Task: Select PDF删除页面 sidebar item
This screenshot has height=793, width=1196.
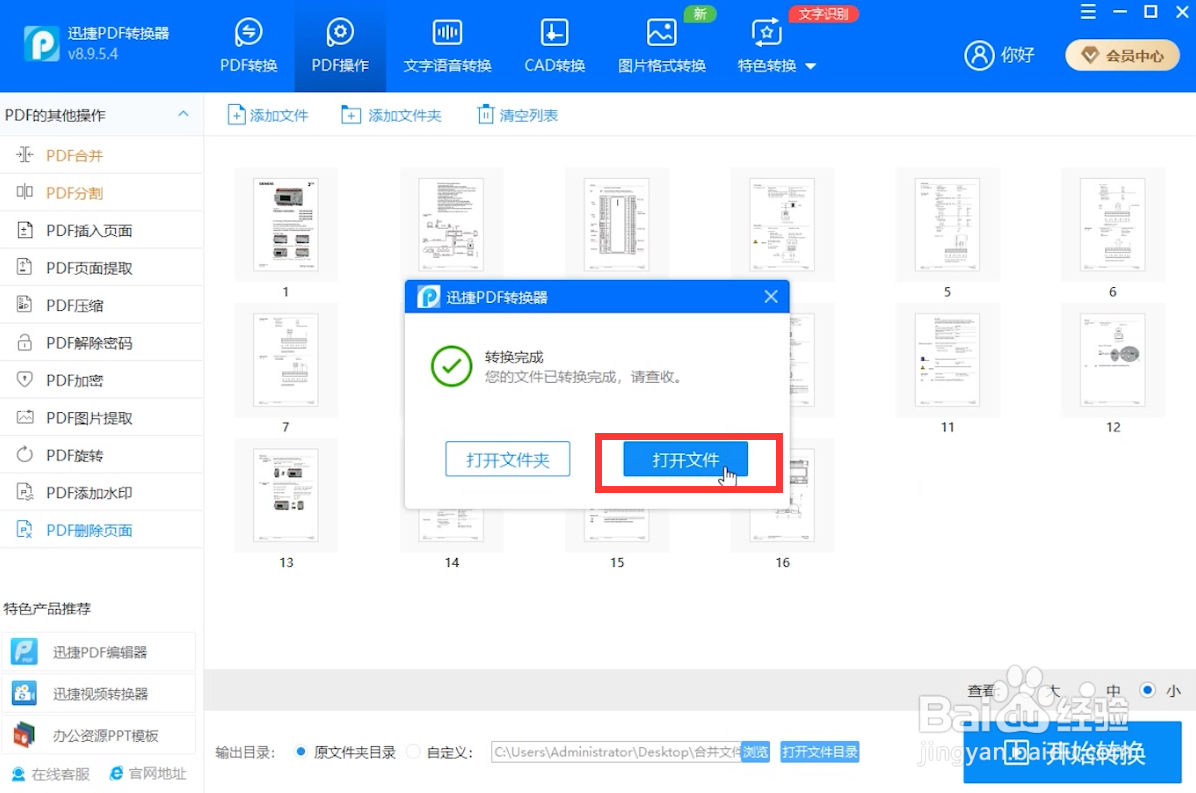Action: (x=101, y=530)
